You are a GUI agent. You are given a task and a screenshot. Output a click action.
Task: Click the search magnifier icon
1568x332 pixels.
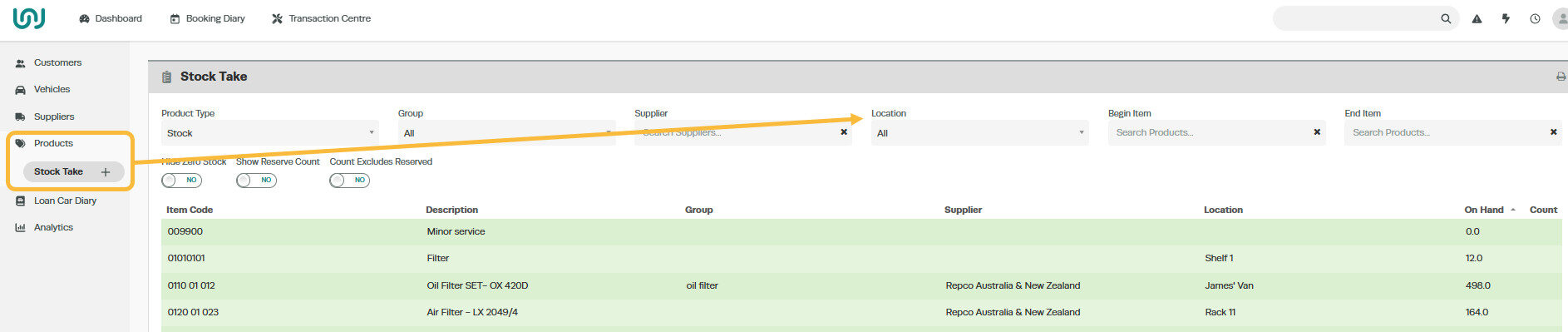[x=1446, y=18]
